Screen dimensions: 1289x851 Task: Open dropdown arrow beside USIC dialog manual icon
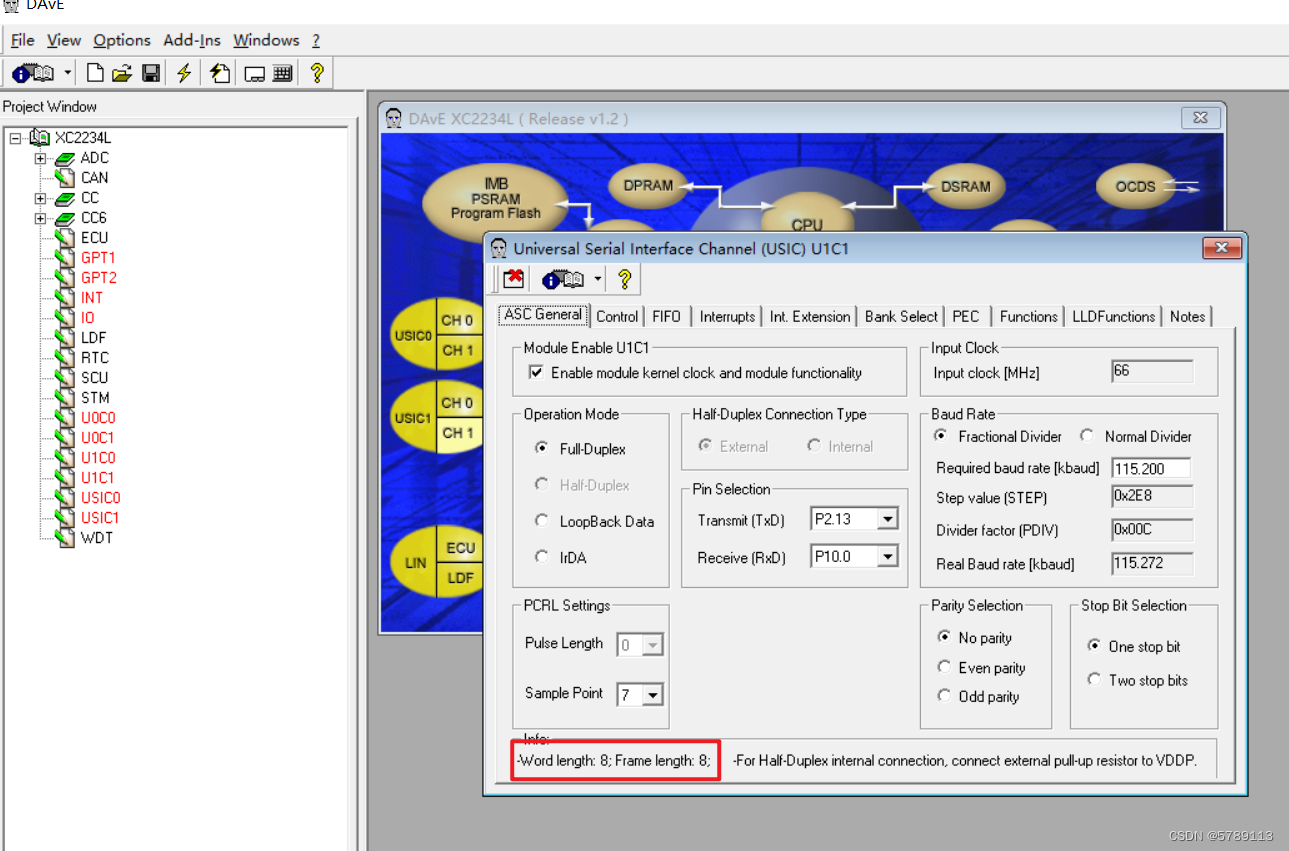[598, 279]
